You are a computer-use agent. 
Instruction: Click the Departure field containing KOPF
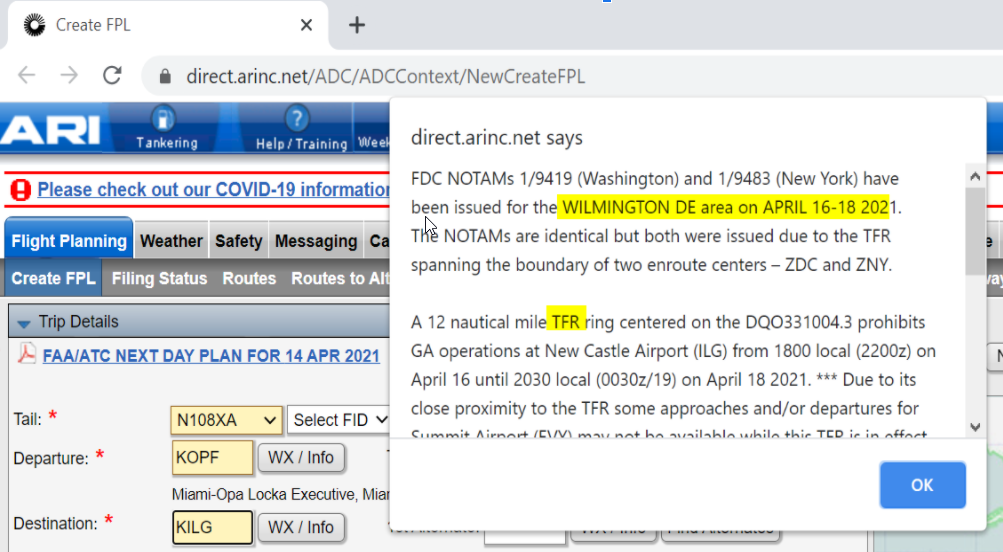pos(212,458)
